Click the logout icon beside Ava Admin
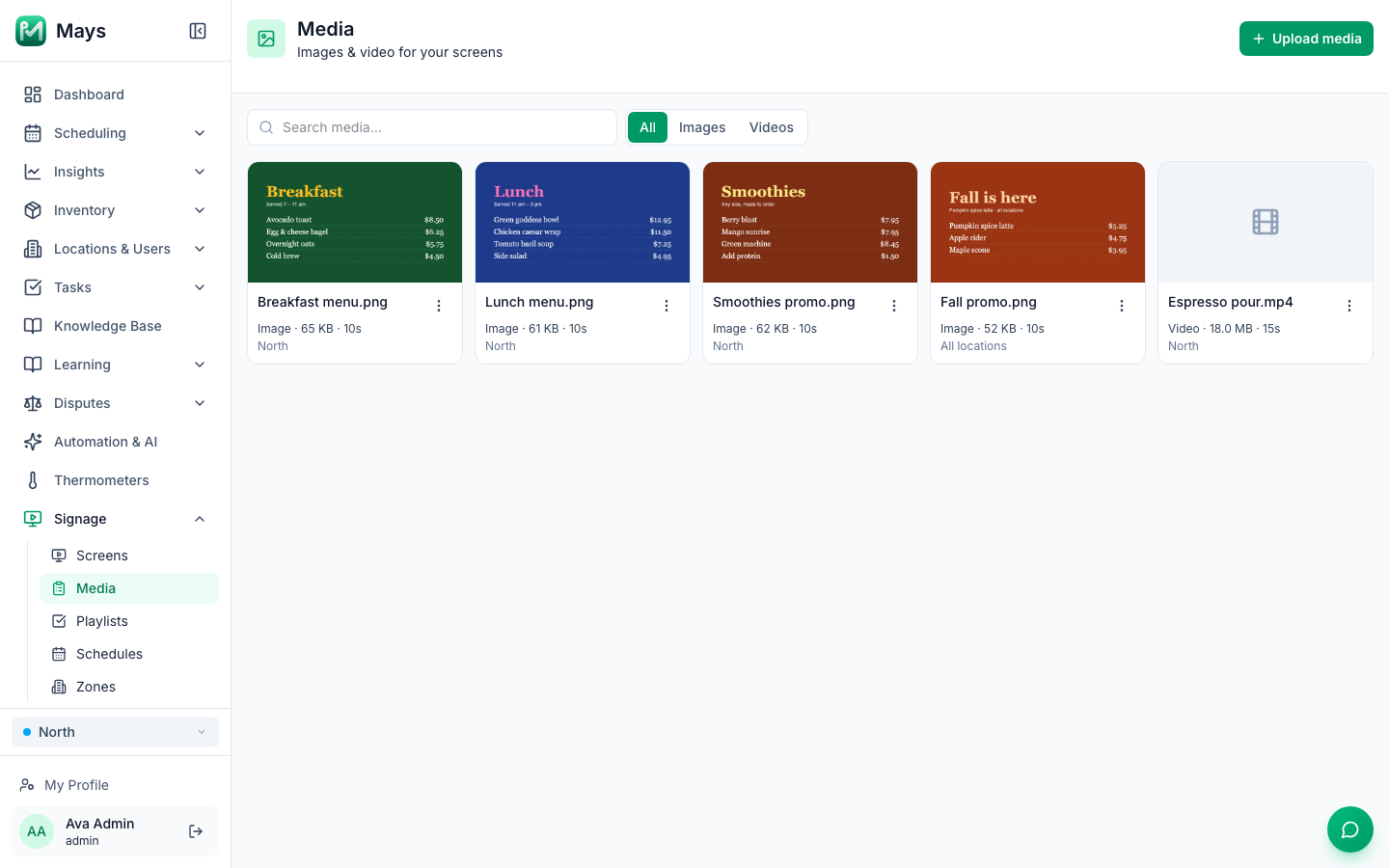 (x=196, y=831)
